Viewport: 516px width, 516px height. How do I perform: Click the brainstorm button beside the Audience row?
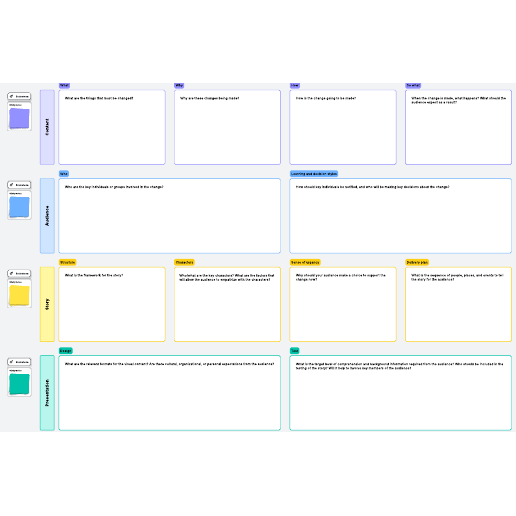tap(19, 185)
